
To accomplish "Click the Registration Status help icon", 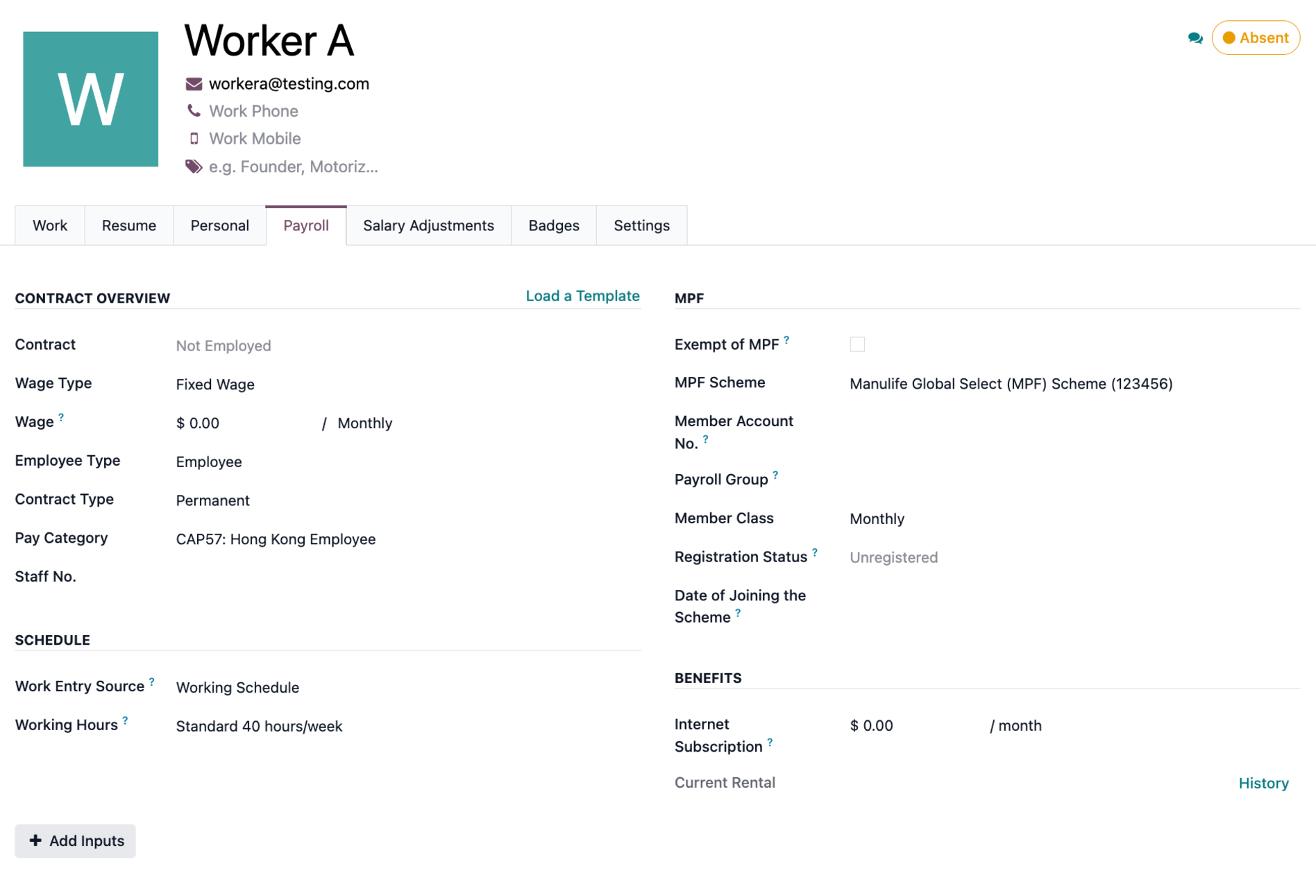I will click(x=815, y=553).
